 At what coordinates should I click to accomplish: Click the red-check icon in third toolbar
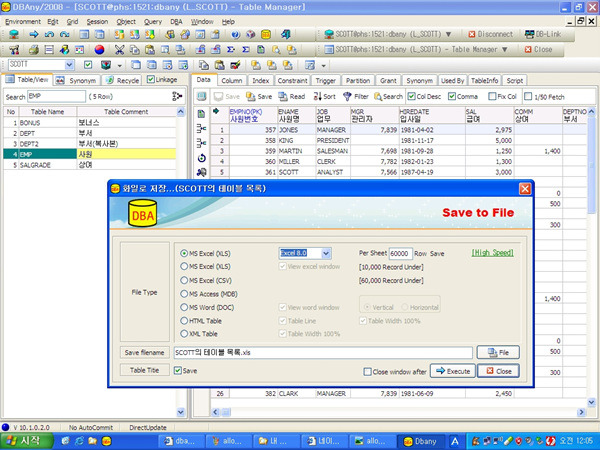coord(235,65)
